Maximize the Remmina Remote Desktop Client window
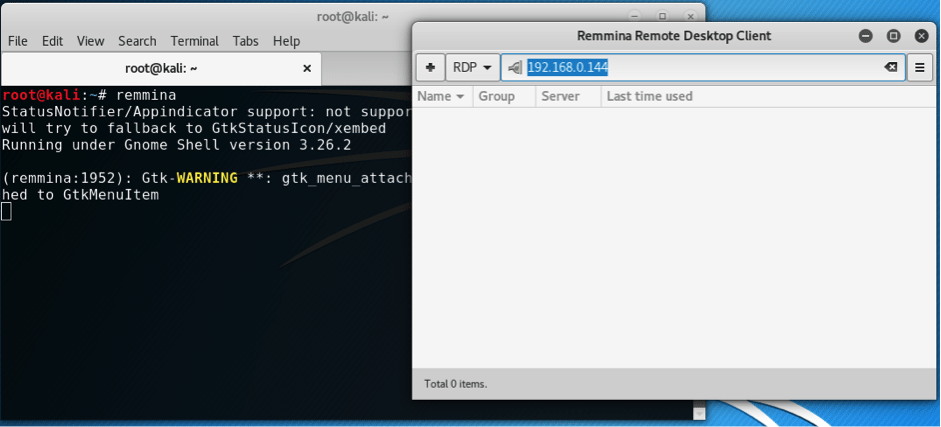The height and width of the screenshot is (427, 941). [893, 36]
